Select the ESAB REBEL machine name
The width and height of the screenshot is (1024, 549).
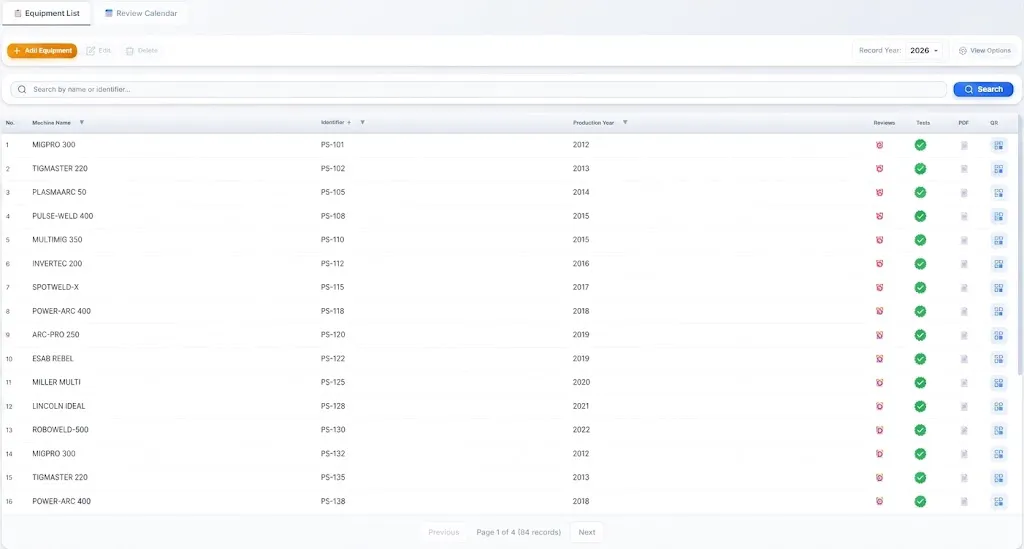[53, 358]
